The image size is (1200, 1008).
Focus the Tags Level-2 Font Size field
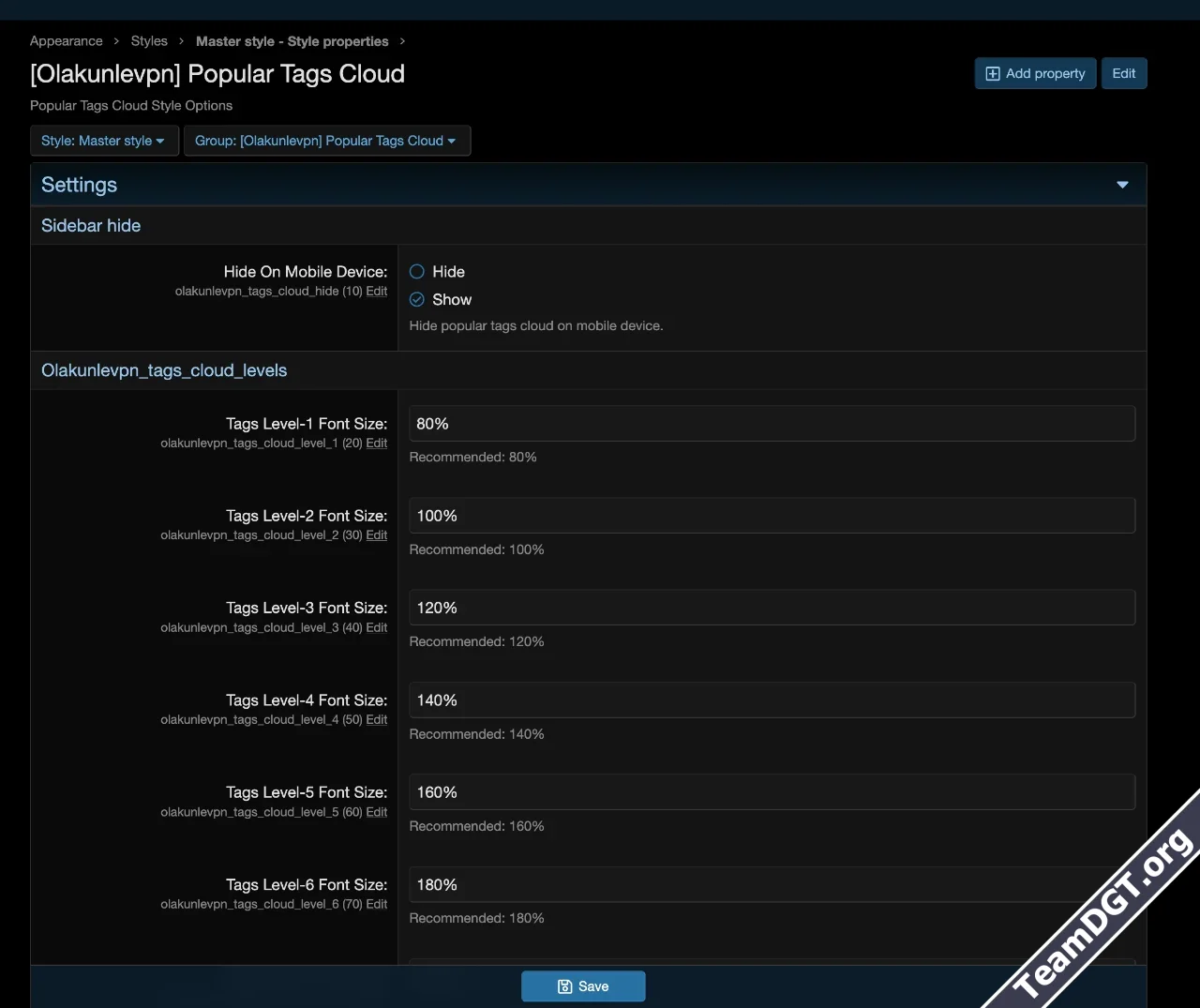click(x=772, y=516)
